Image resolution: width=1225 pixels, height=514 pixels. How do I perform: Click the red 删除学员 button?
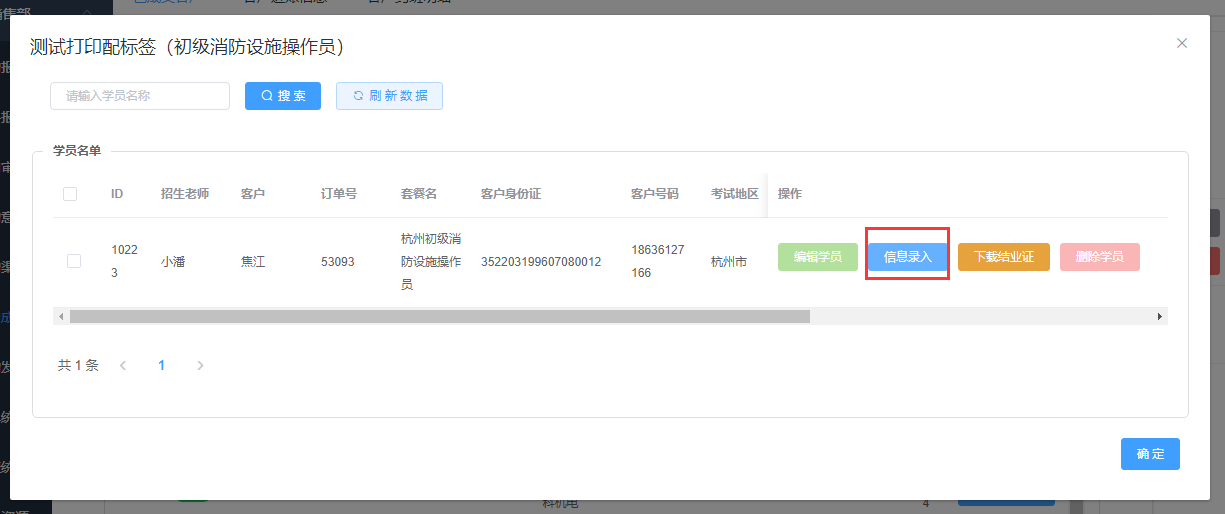click(1099, 257)
